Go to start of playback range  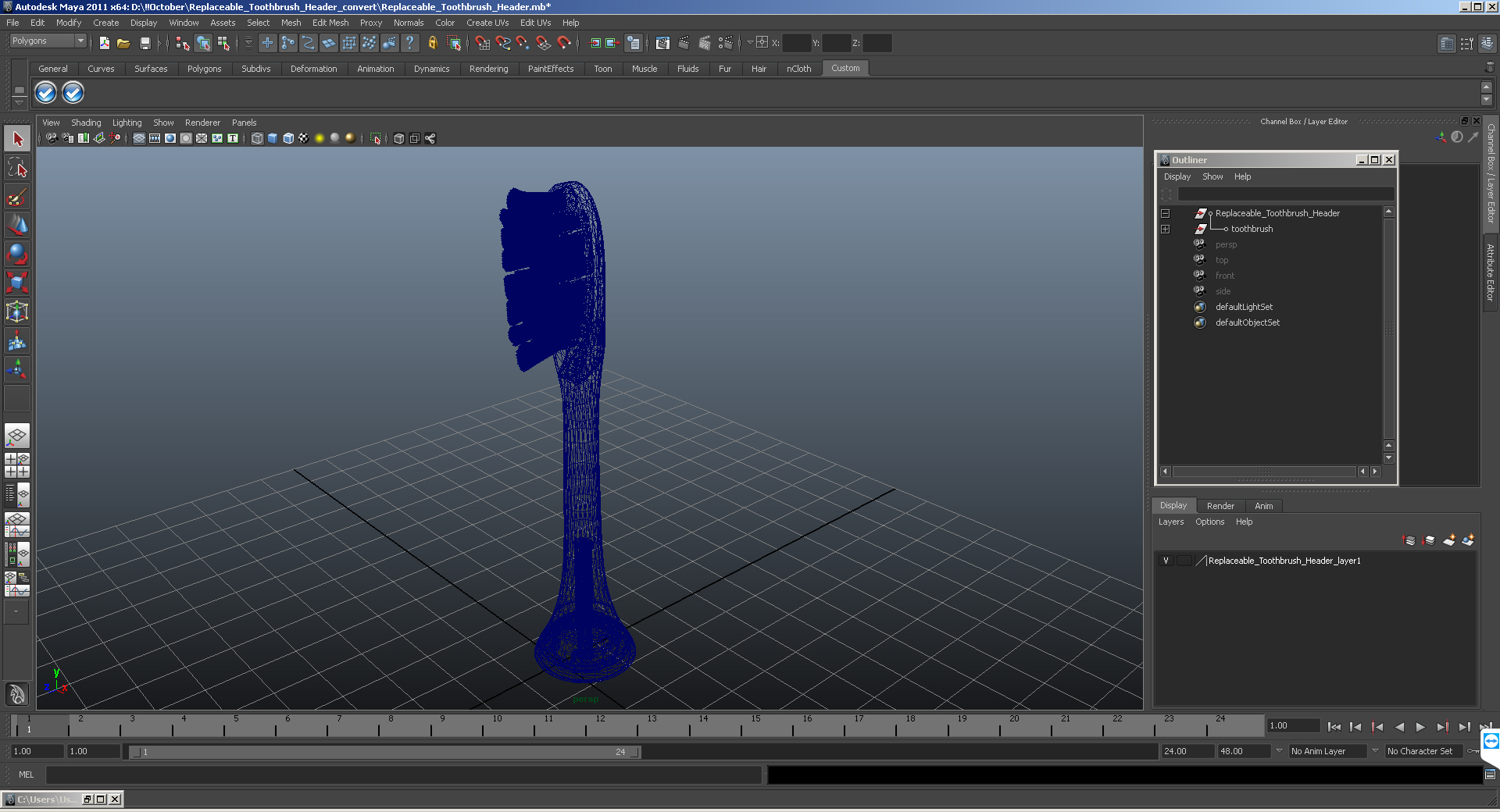pyautogui.click(x=1334, y=727)
